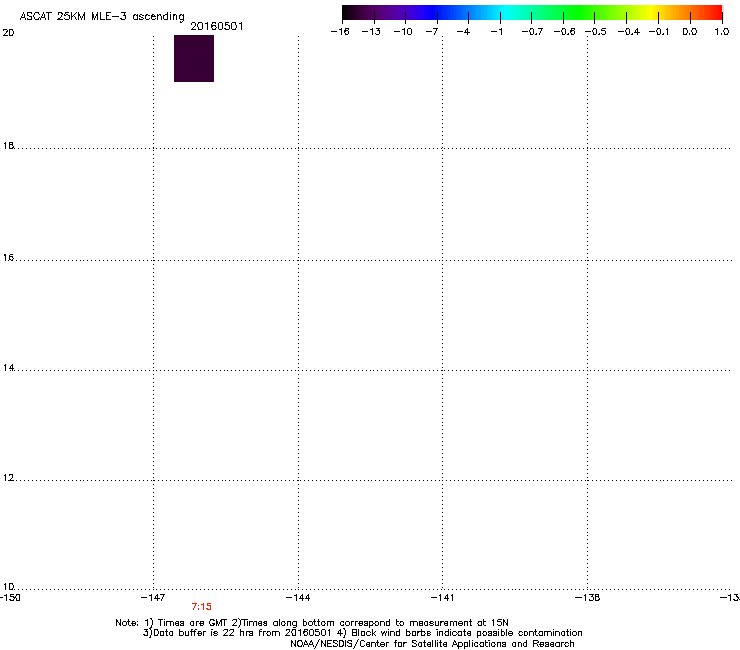
Task: Click the "-0.6" color bar label
Action: pos(564,32)
